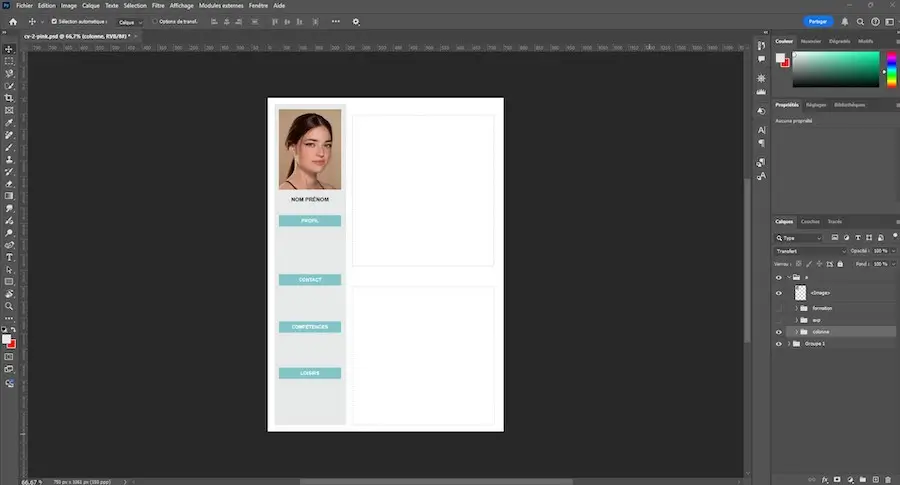This screenshot has height=485, width=900.
Task: Expand the Groupe 1 group
Action: coord(789,344)
